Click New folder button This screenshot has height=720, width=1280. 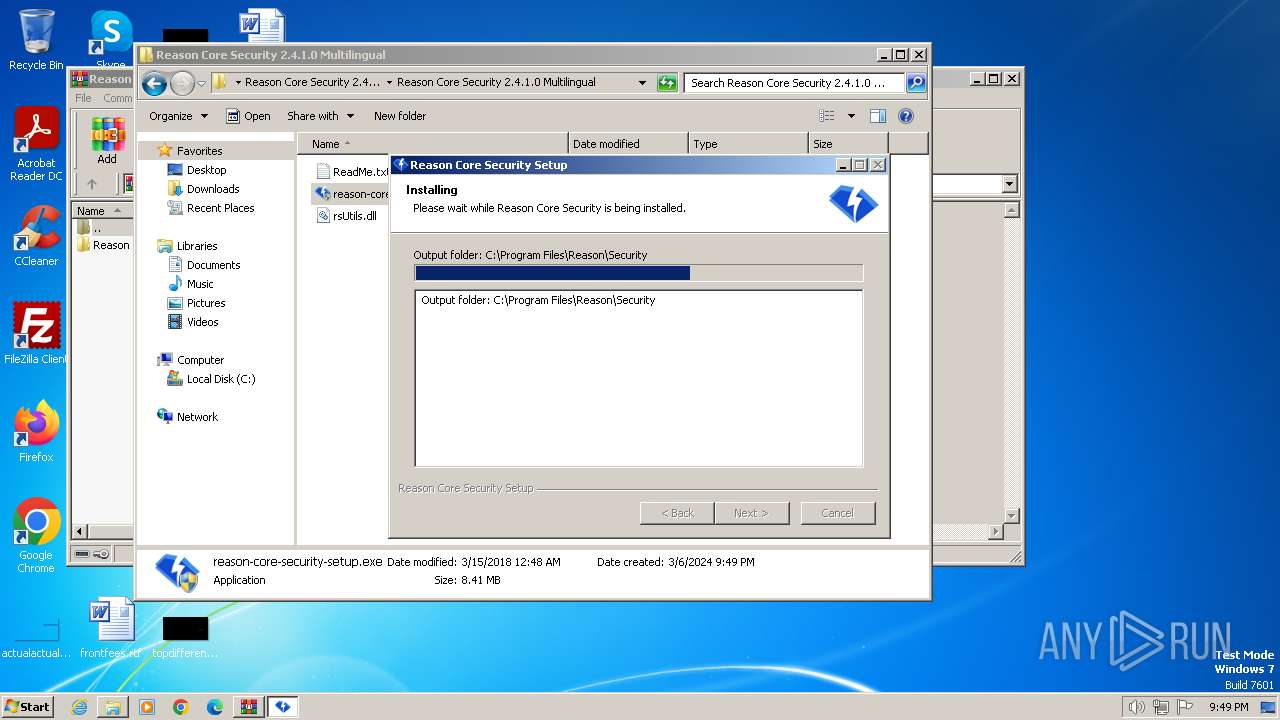coord(400,116)
